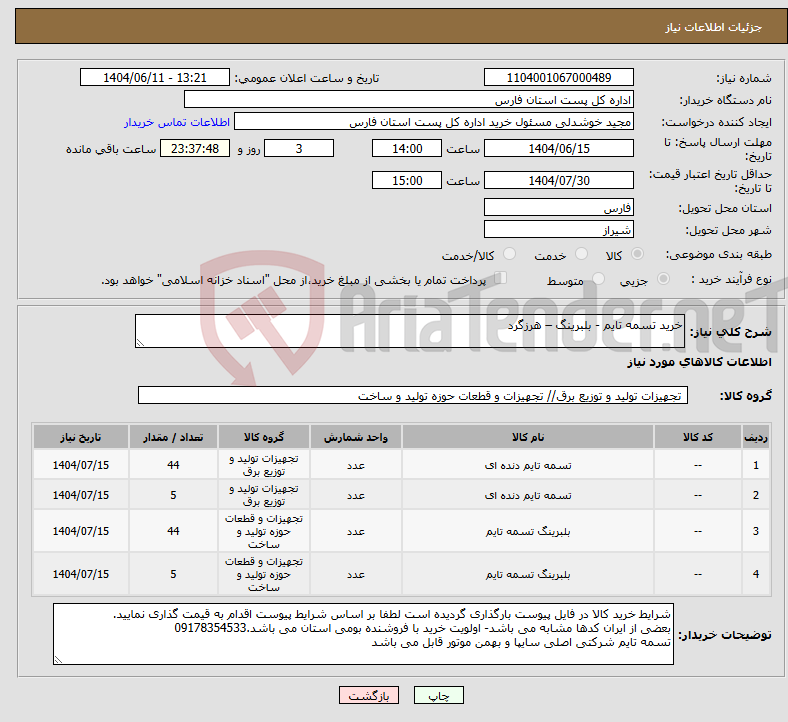The width and height of the screenshot is (788, 722).
Task: Click goods group cell in row 2
Action: pos(264,495)
